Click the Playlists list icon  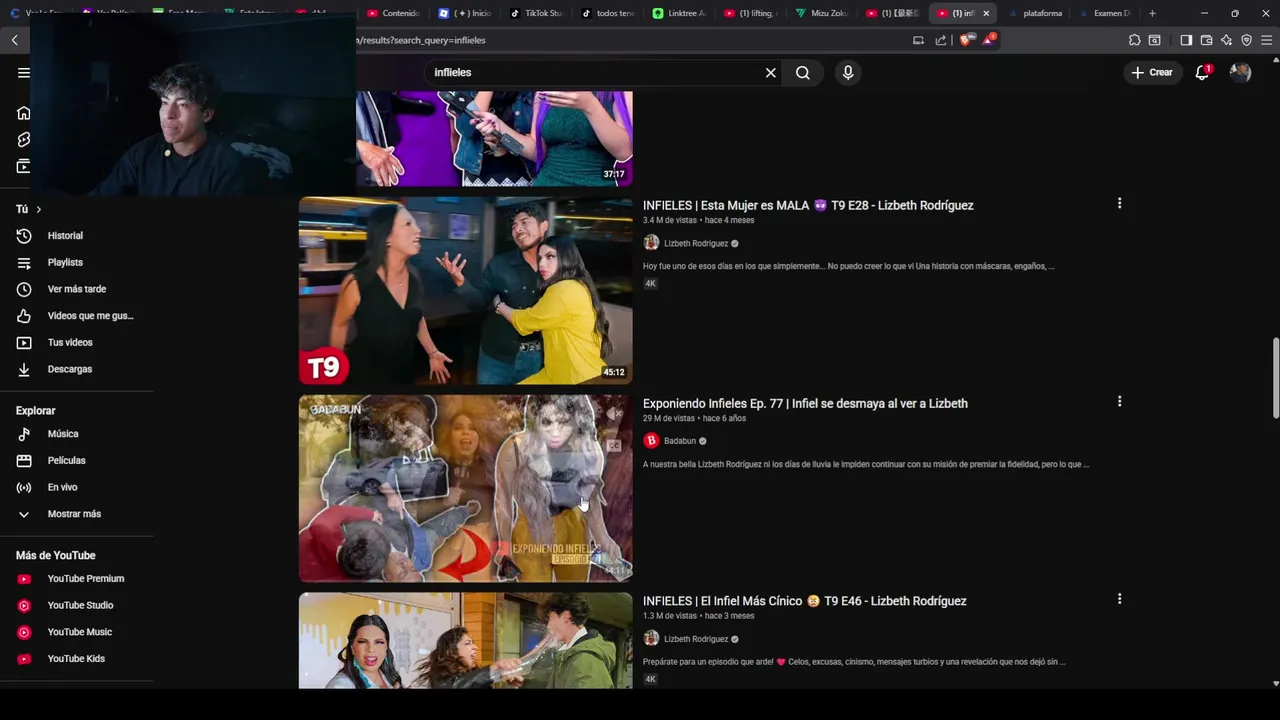tap(24, 262)
